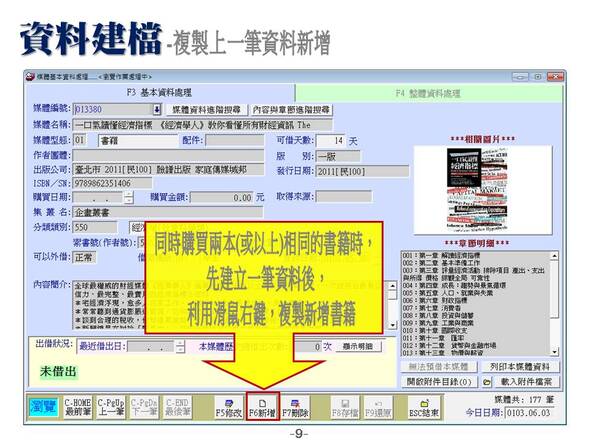Click the 無法預借本媒體 button
590x443 pixels.
click(x=439, y=367)
